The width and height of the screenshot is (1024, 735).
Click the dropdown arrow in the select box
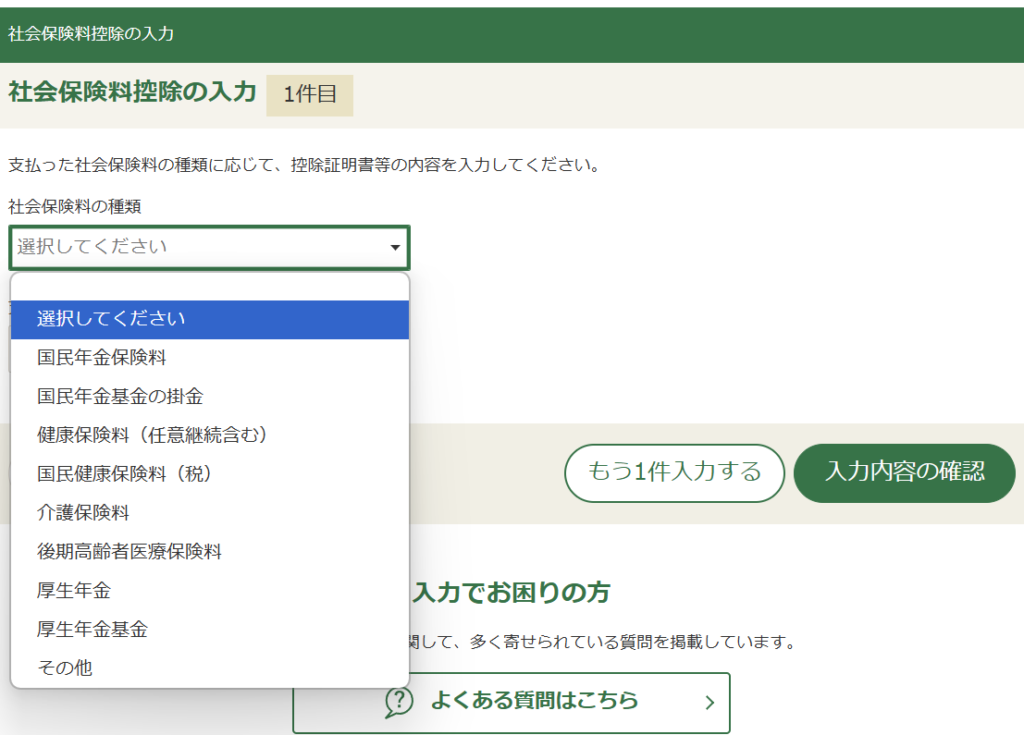coord(394,248)
